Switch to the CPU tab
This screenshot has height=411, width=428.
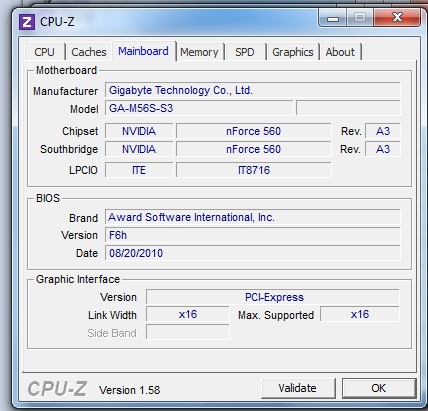point(44,52)
